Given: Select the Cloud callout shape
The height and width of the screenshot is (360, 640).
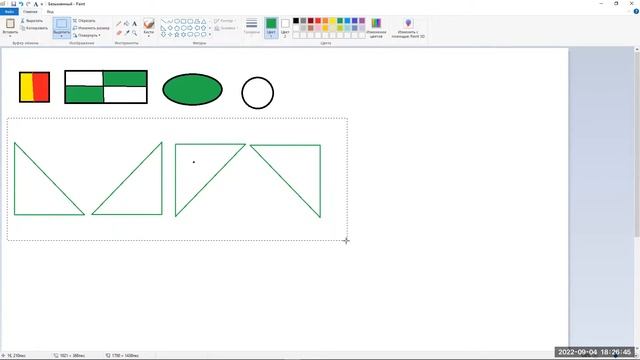Looking at the screenshot, I should 203,35.
